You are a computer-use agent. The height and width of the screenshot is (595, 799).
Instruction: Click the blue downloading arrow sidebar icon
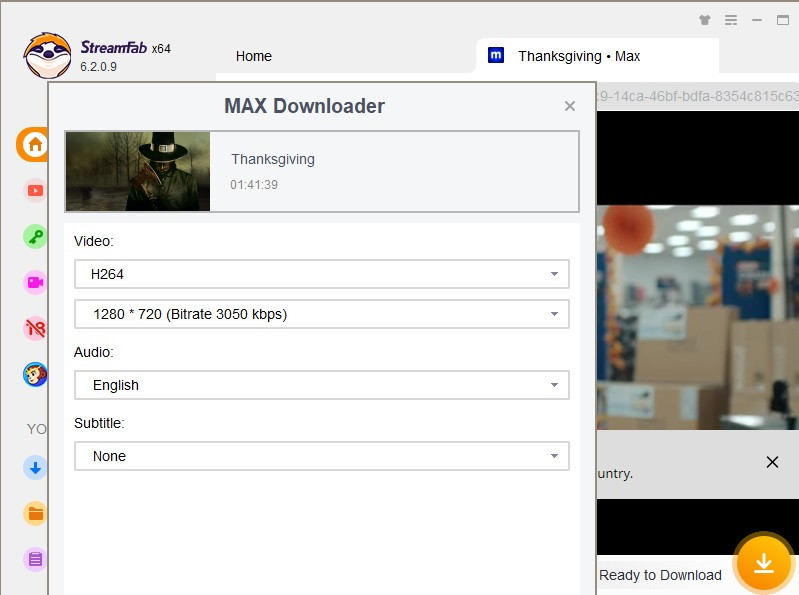(x=35, y=467)
